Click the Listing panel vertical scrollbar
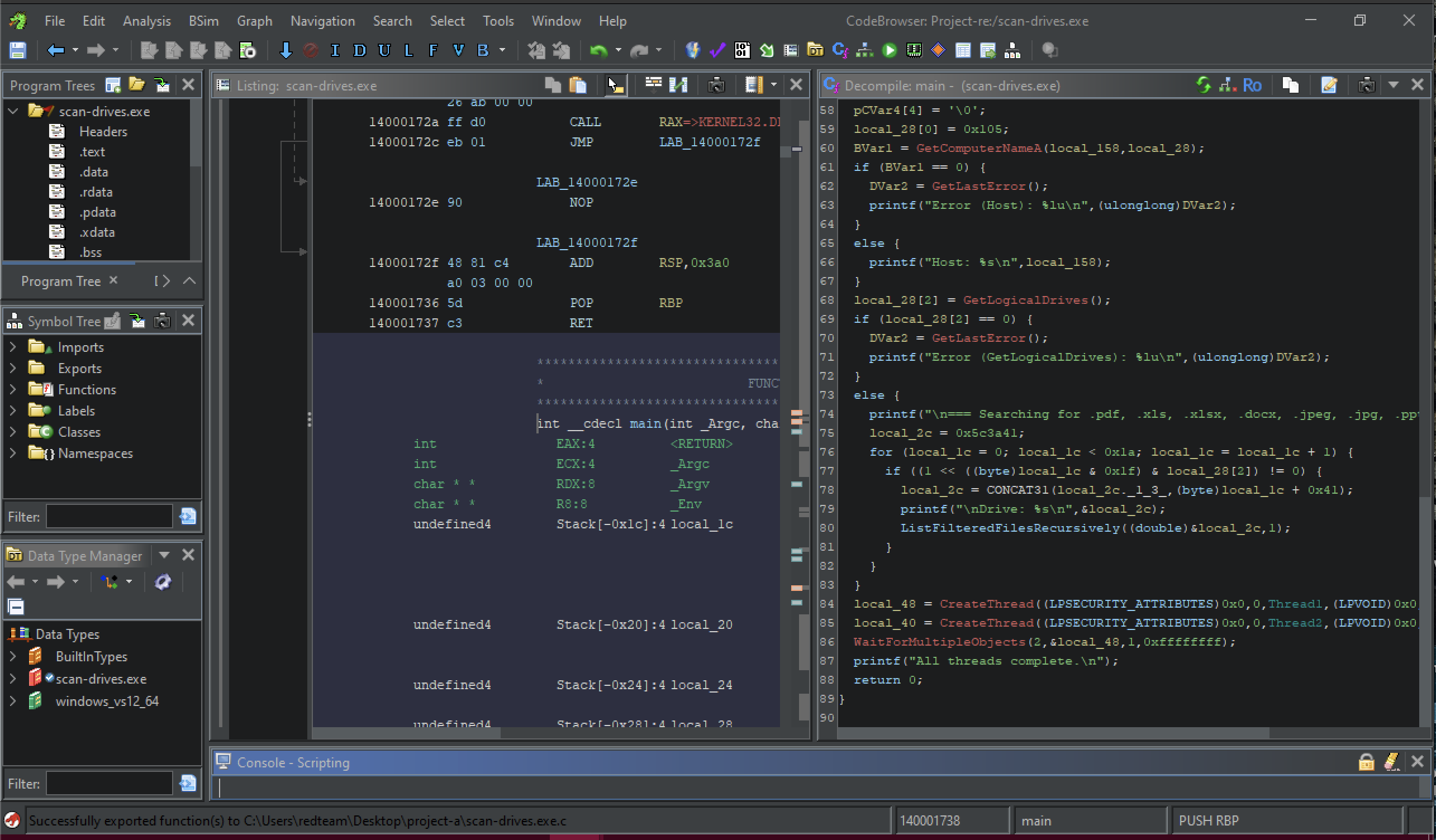Image resolution: width=1436 pixels, height=840 pixels. 803,413
